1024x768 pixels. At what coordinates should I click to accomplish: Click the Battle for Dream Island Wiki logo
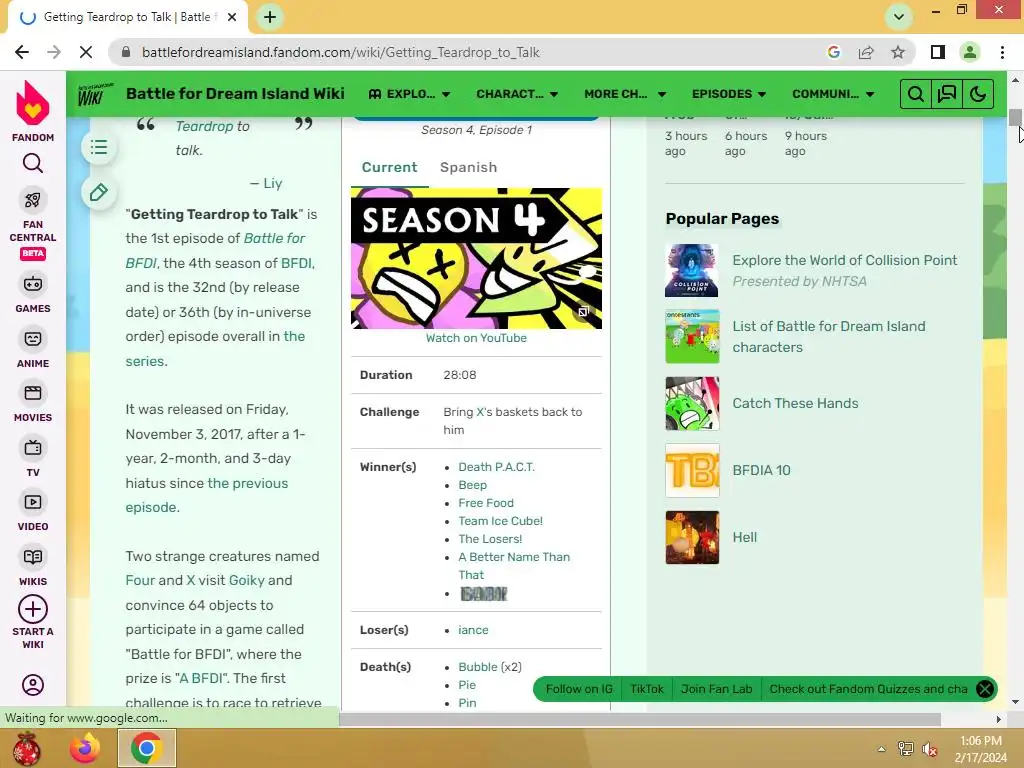tap(95, 94)
